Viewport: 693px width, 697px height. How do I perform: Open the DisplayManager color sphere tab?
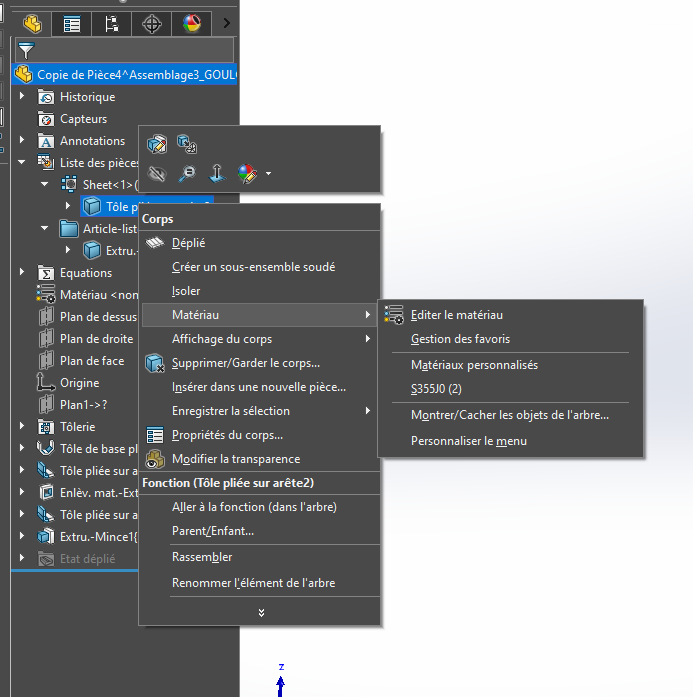191,23
